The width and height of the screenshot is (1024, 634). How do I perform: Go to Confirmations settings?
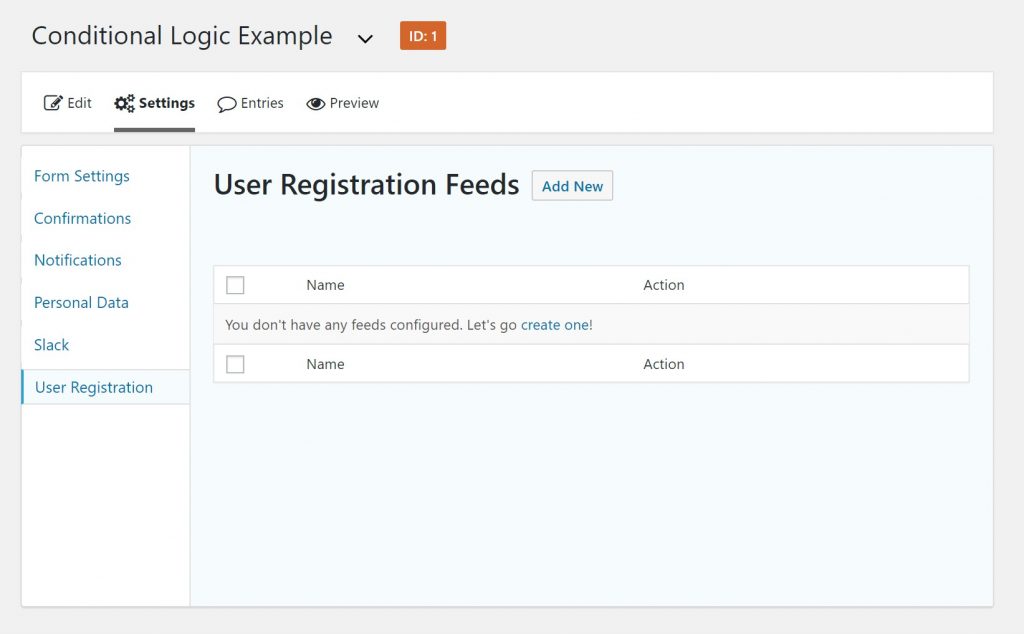coord(82,218)
